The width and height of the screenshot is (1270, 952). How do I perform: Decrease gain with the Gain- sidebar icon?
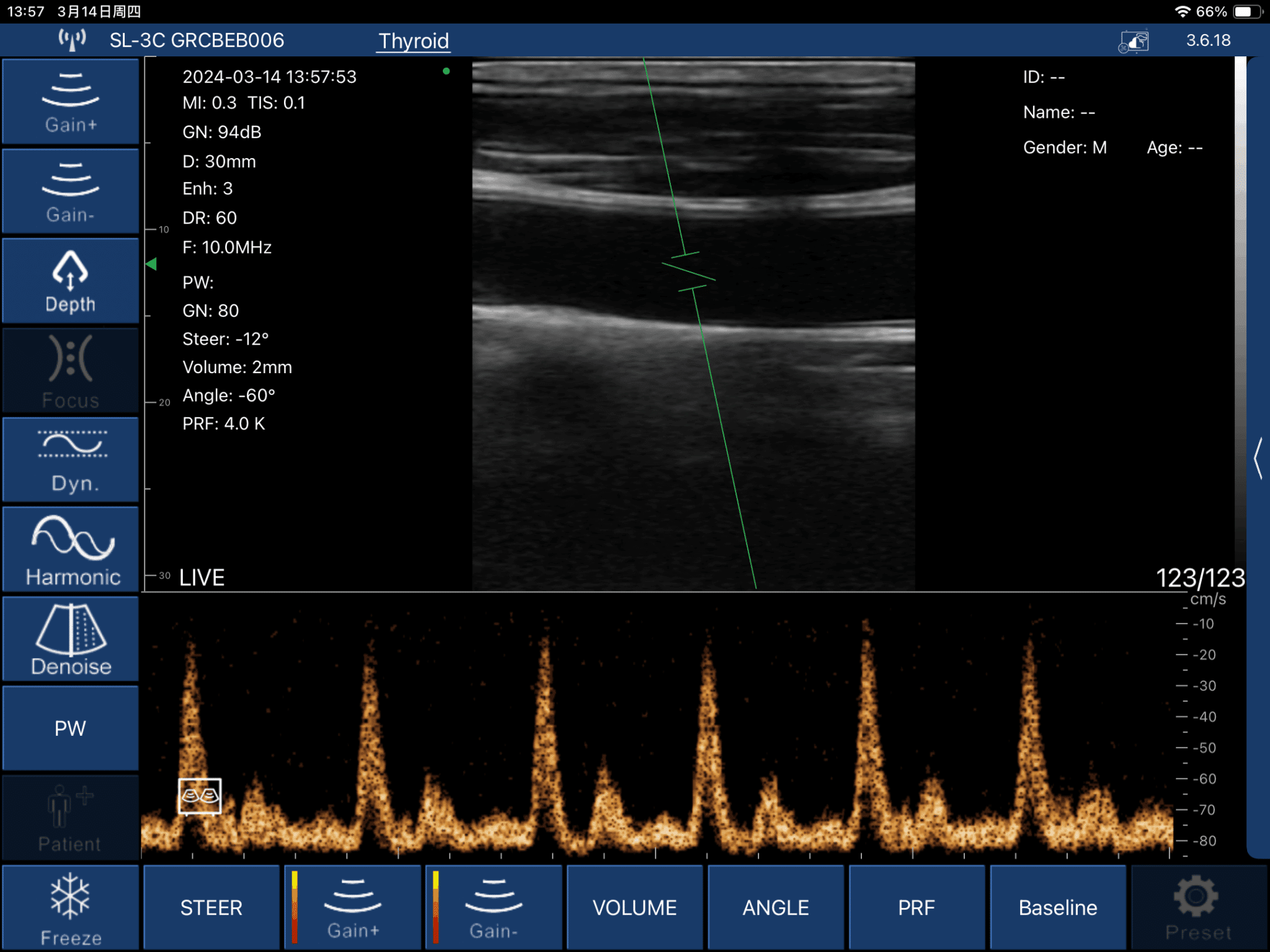70,190
